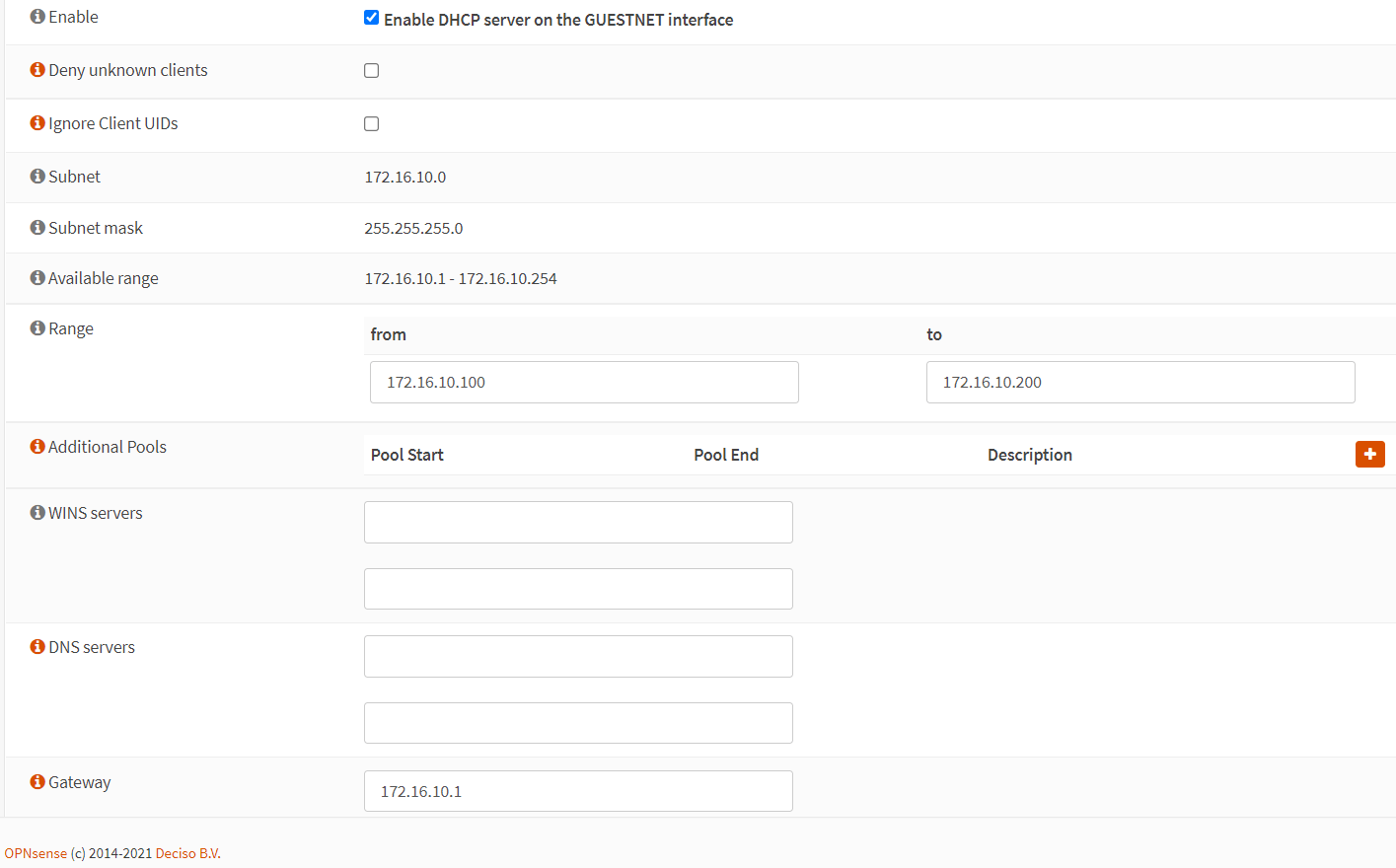
Task: Show help for Additional Pools
Action: click(x=37, y=447)
